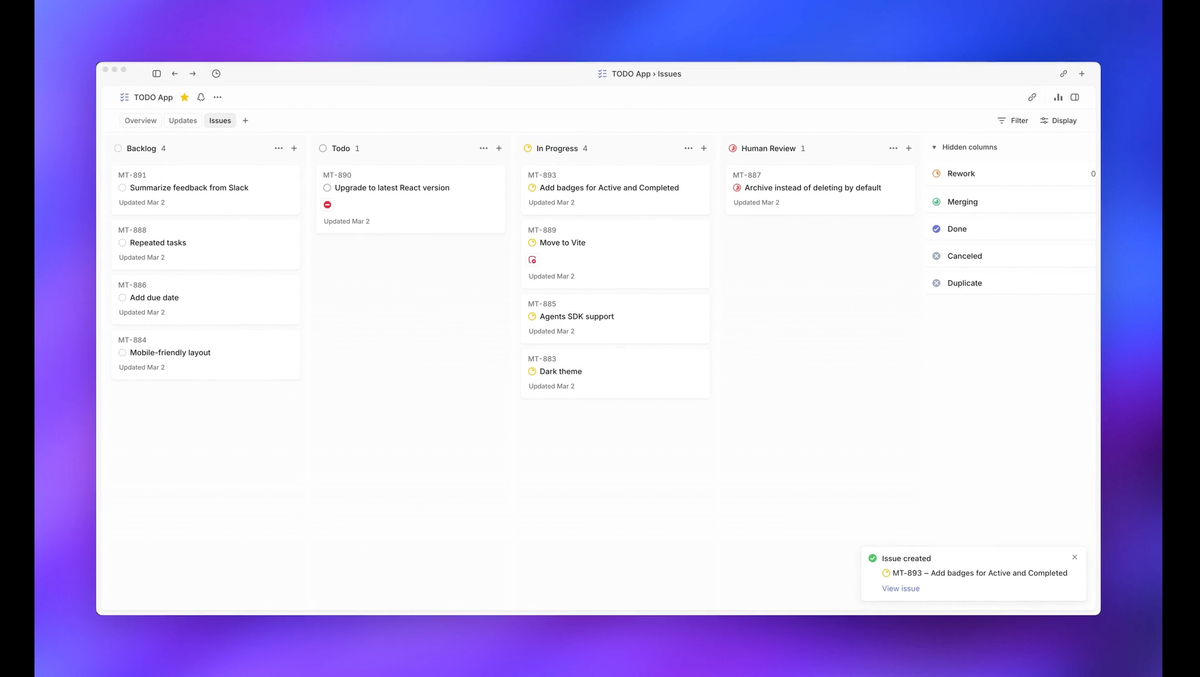Open Backlog column options ellipsis

coord(278,148)
